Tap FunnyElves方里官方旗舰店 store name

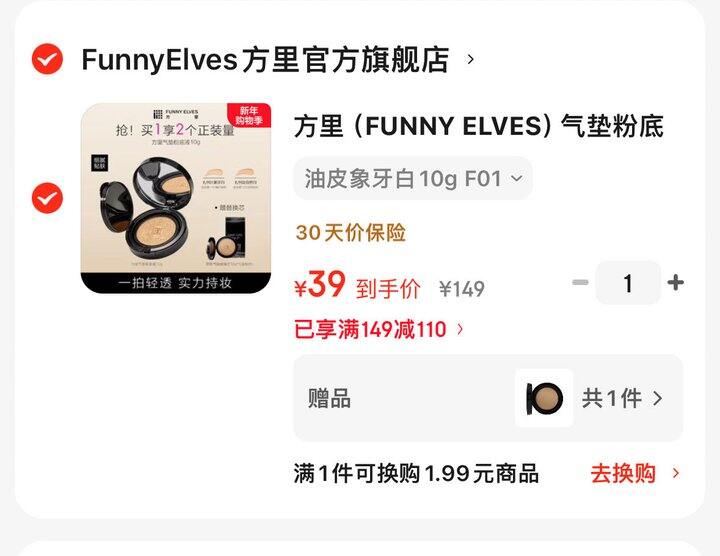(265, 60)
